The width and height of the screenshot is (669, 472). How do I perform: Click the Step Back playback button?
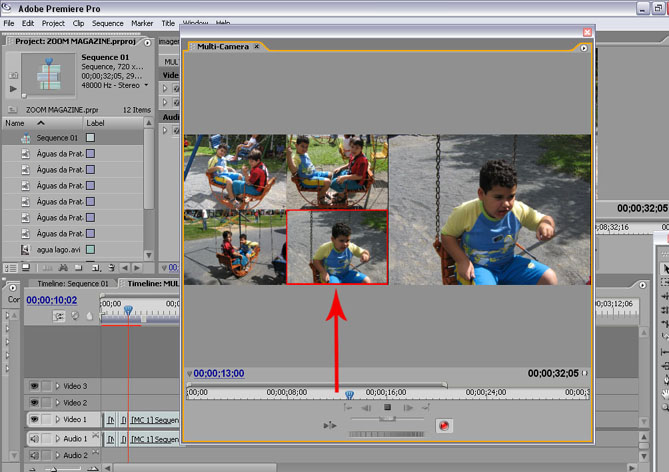click(x=367, y=408)
